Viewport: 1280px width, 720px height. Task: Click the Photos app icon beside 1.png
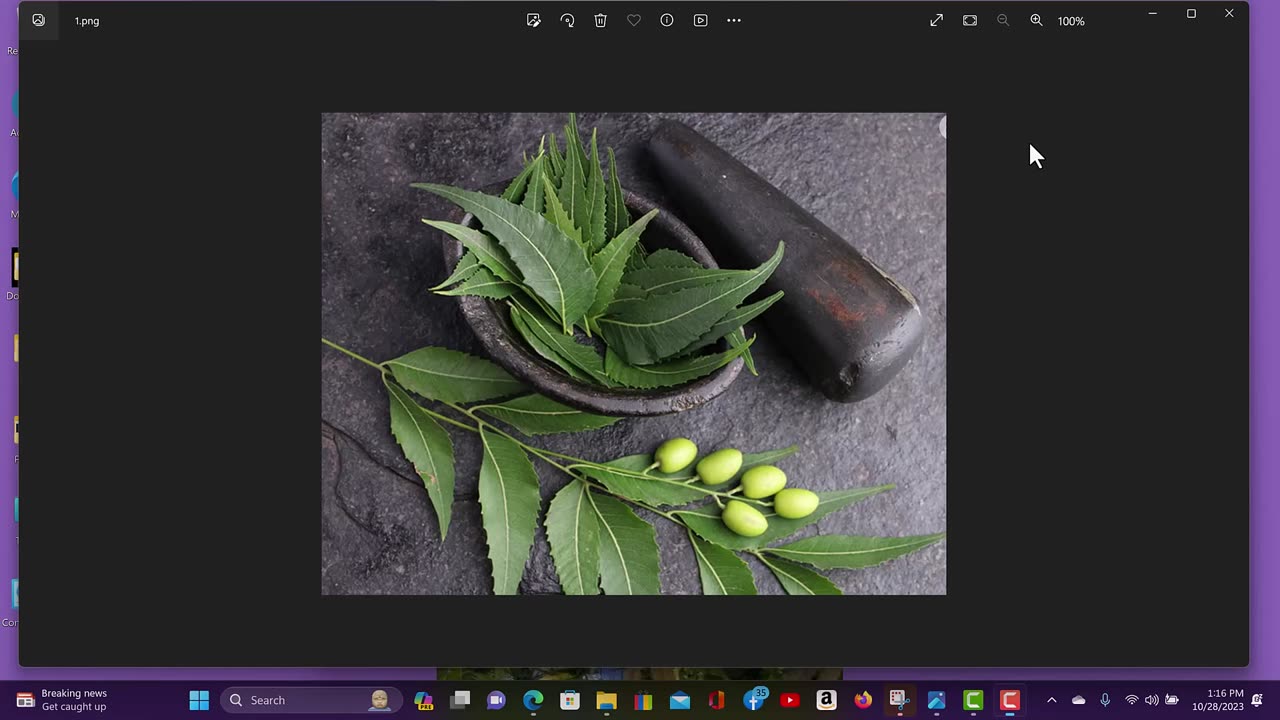(x=38, y=20)
